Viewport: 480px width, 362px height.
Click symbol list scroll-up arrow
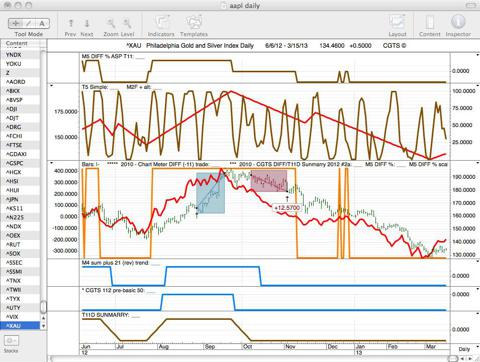pyautogui.click(x=43, y=318)
